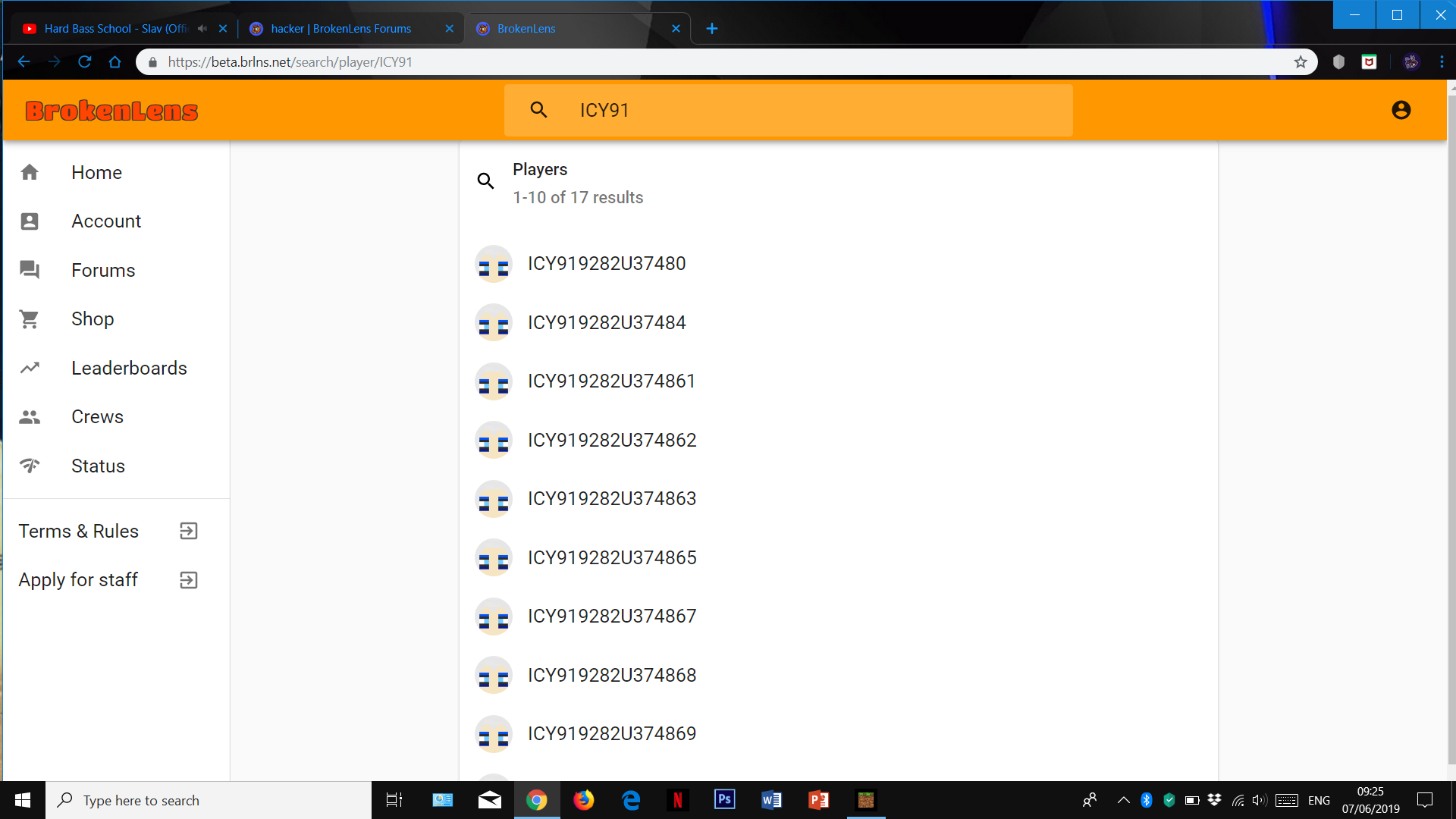
Task: Open Task View from the taskbar
Action: [x=394, y=800]
